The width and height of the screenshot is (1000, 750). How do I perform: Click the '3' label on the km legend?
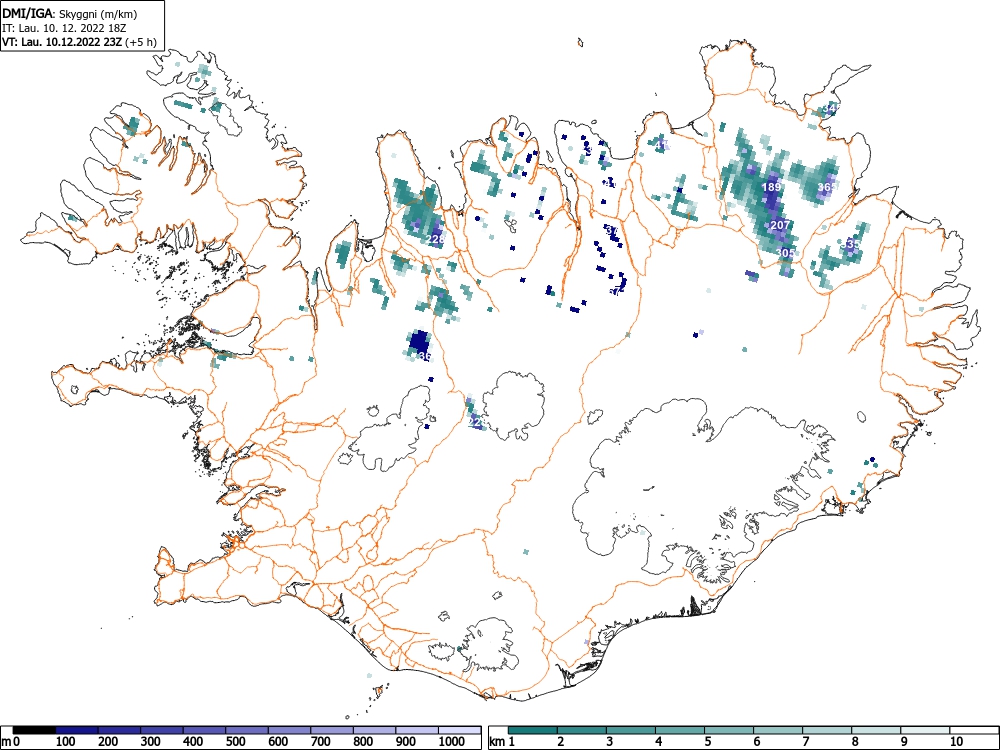click(610, 741)
